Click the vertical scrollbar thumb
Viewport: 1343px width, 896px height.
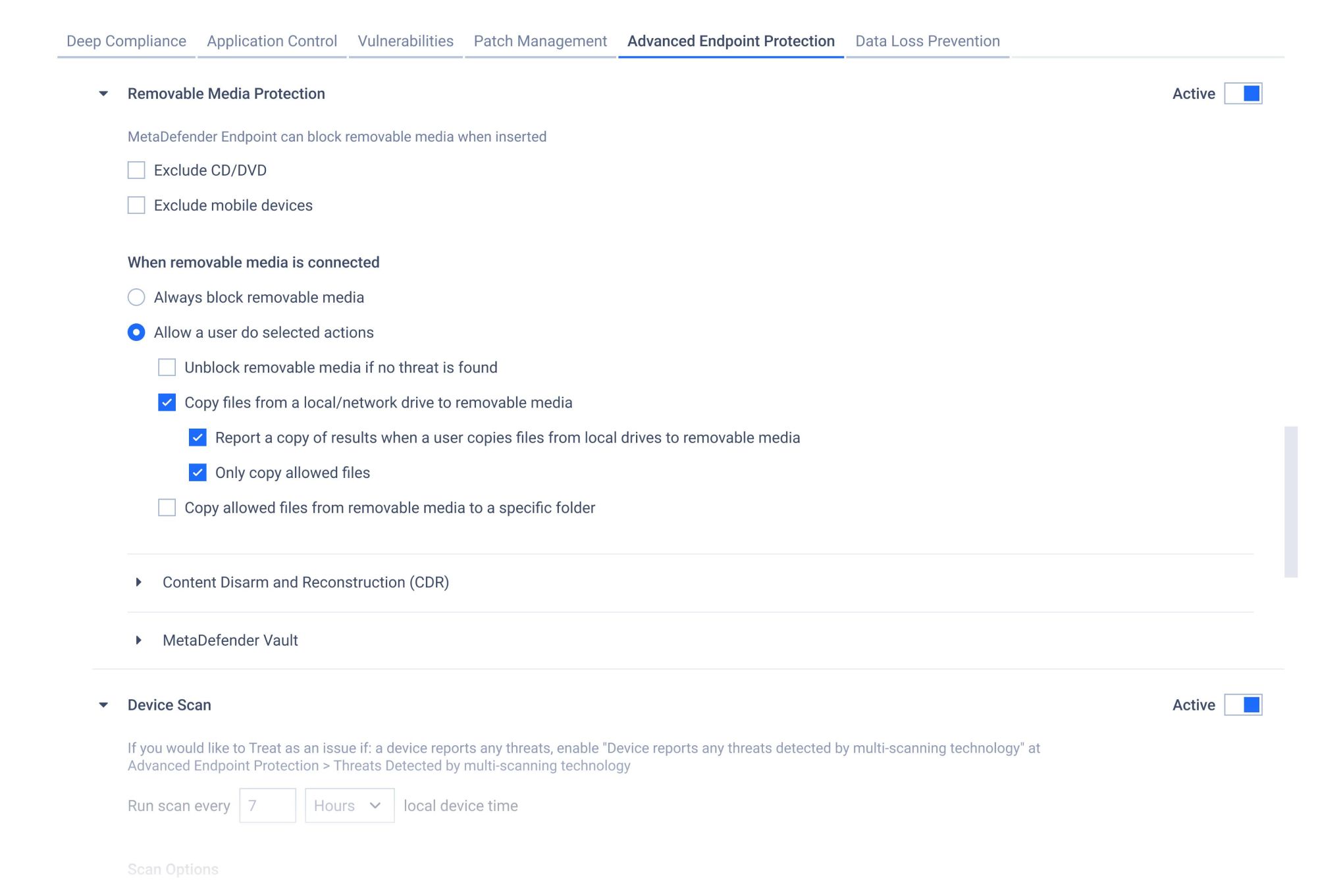coord(1290,502)
